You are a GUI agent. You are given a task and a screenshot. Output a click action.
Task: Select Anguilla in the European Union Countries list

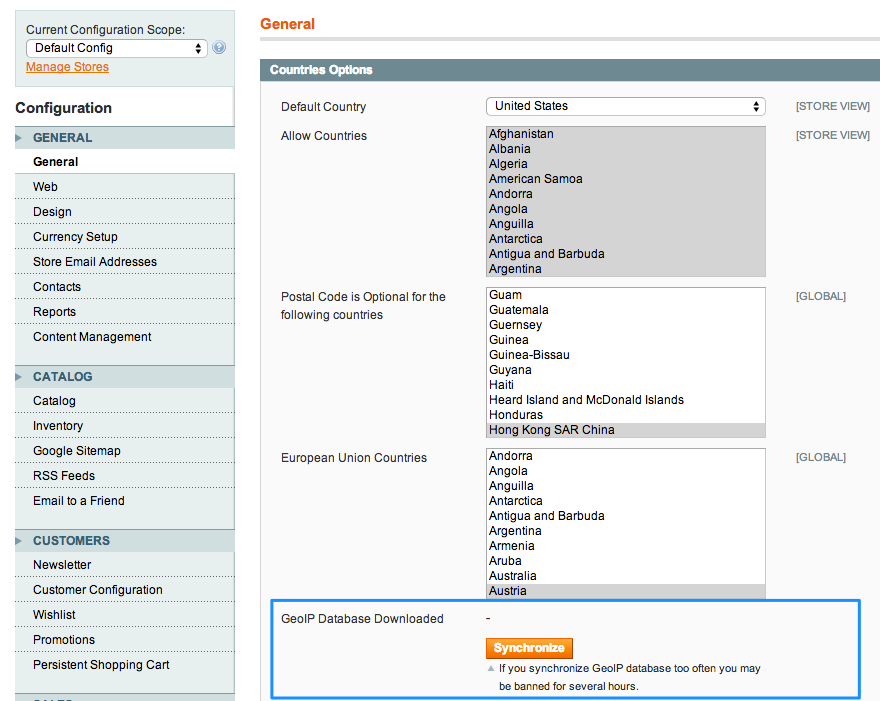(625, 486)
